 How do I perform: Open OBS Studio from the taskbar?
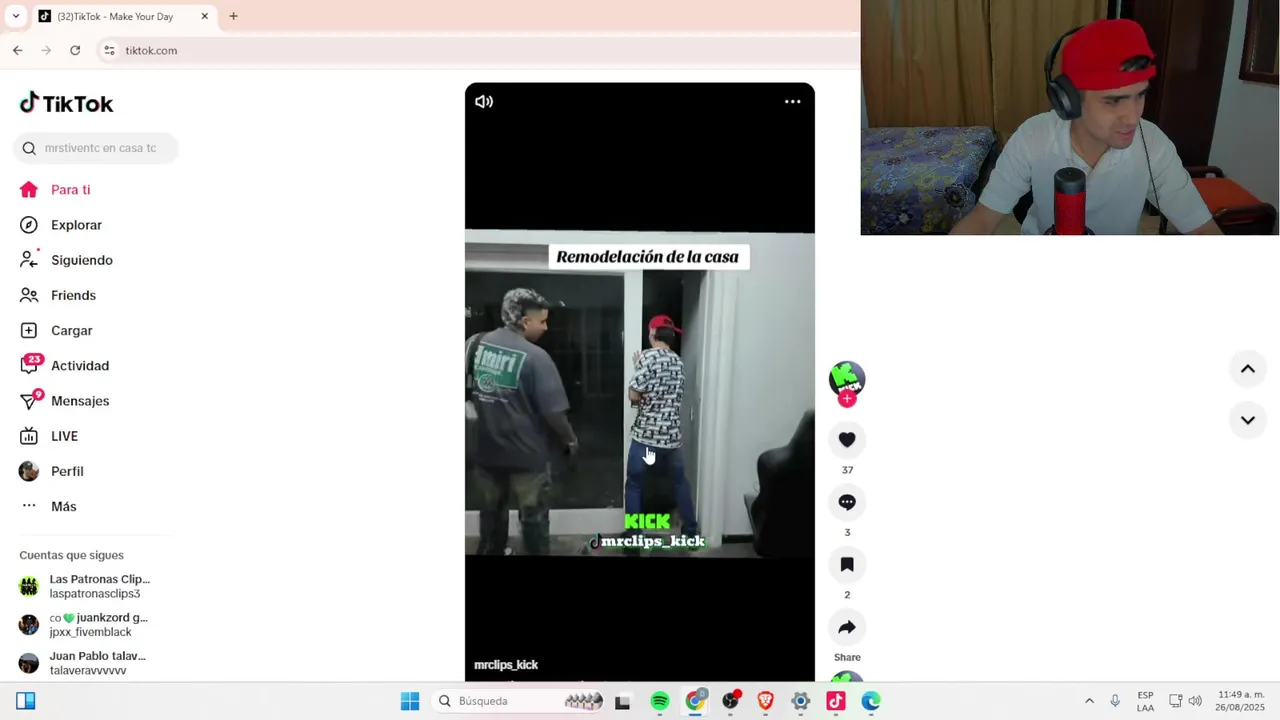tap(731, 701)
